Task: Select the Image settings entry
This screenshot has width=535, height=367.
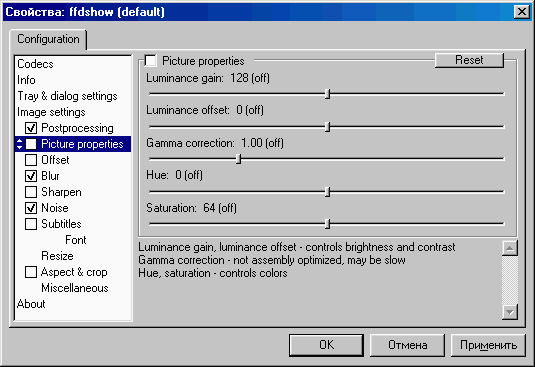Action: [51, 112]
